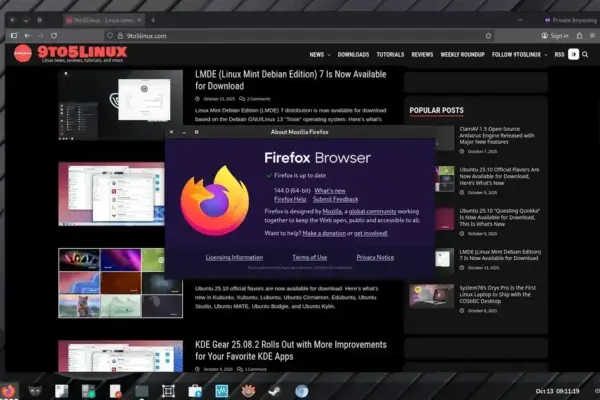Open the text editor icon with red pencil

(115, 391)
